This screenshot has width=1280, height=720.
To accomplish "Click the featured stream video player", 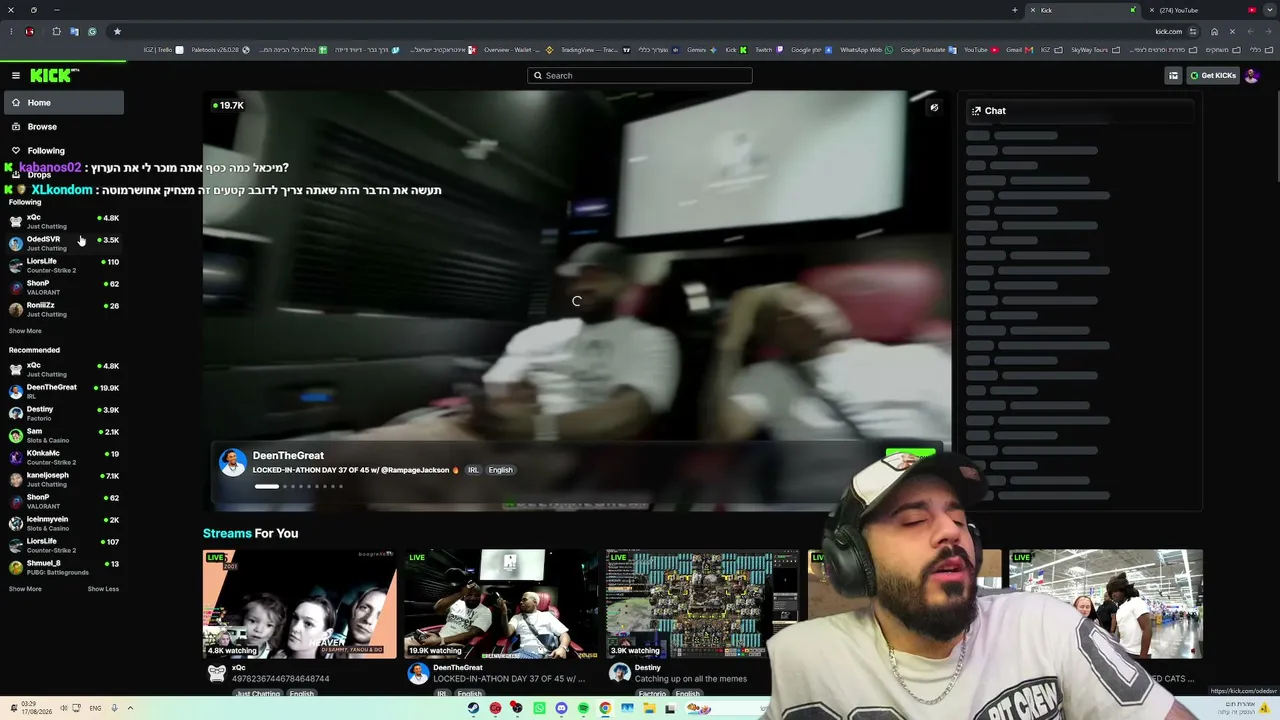I will [577, 300].
